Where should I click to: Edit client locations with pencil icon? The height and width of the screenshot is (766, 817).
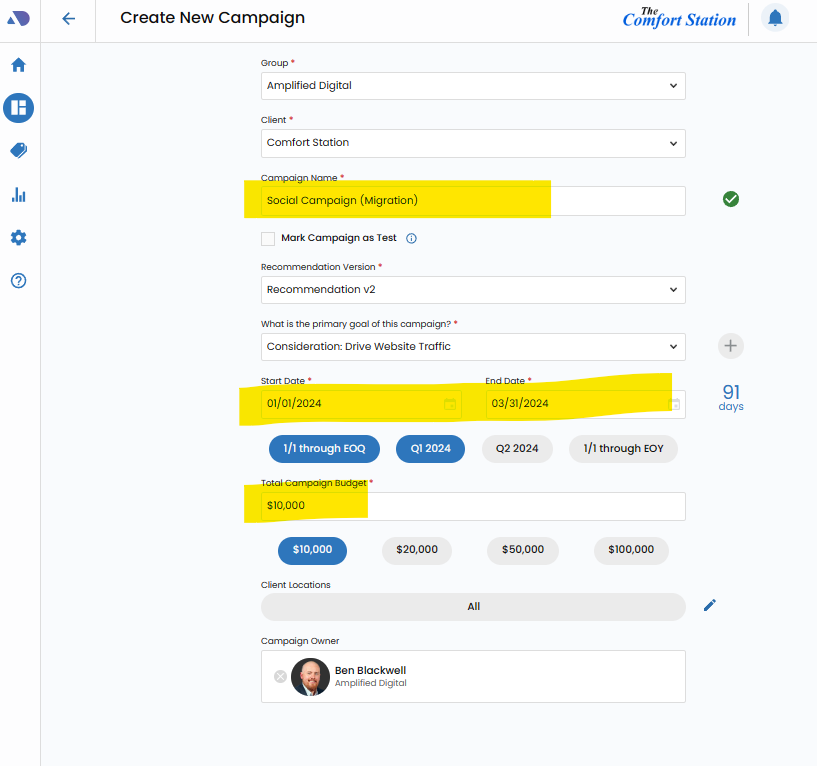[710, 605]
